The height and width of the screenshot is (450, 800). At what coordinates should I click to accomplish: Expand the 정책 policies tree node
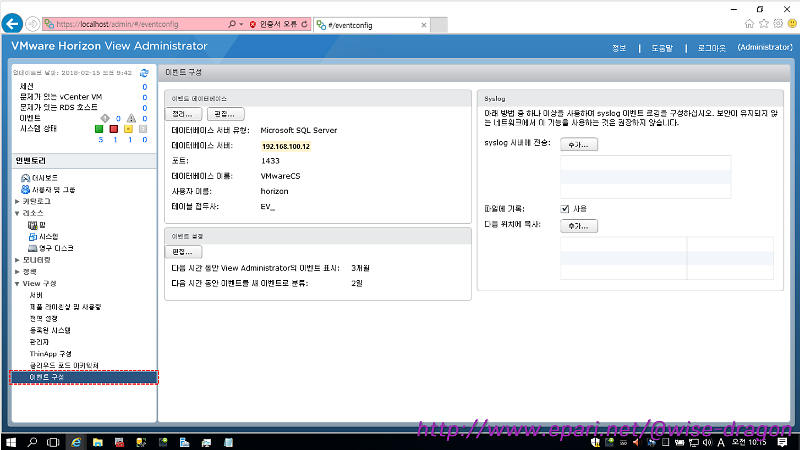click(17, 272)
